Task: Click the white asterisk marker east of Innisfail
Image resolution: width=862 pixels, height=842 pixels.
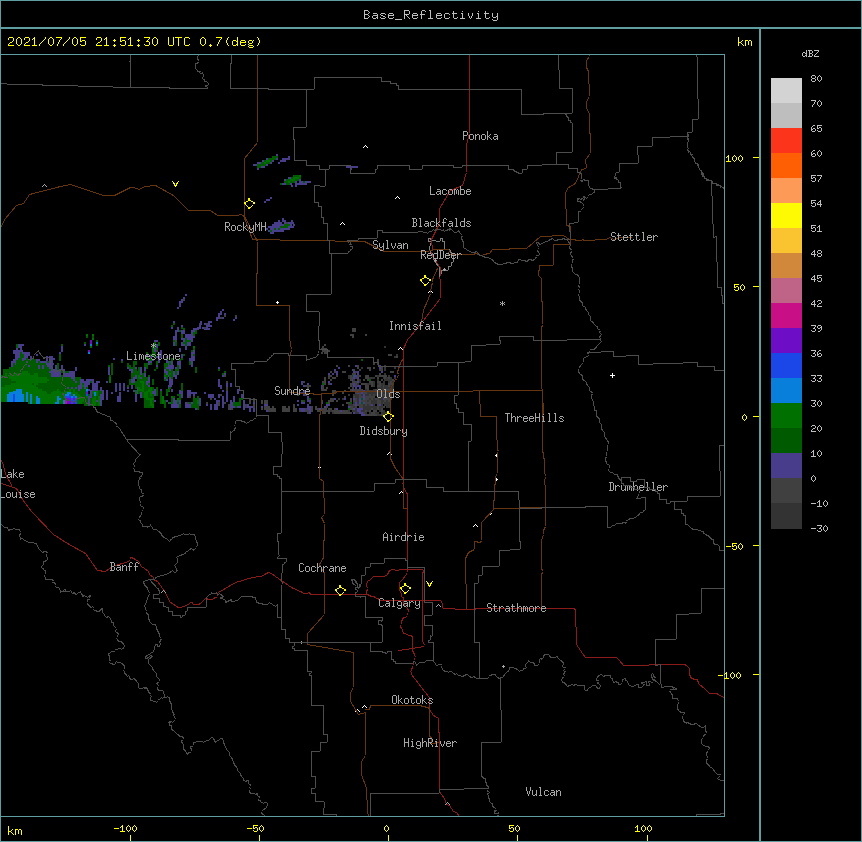Action: pos(502,303)
